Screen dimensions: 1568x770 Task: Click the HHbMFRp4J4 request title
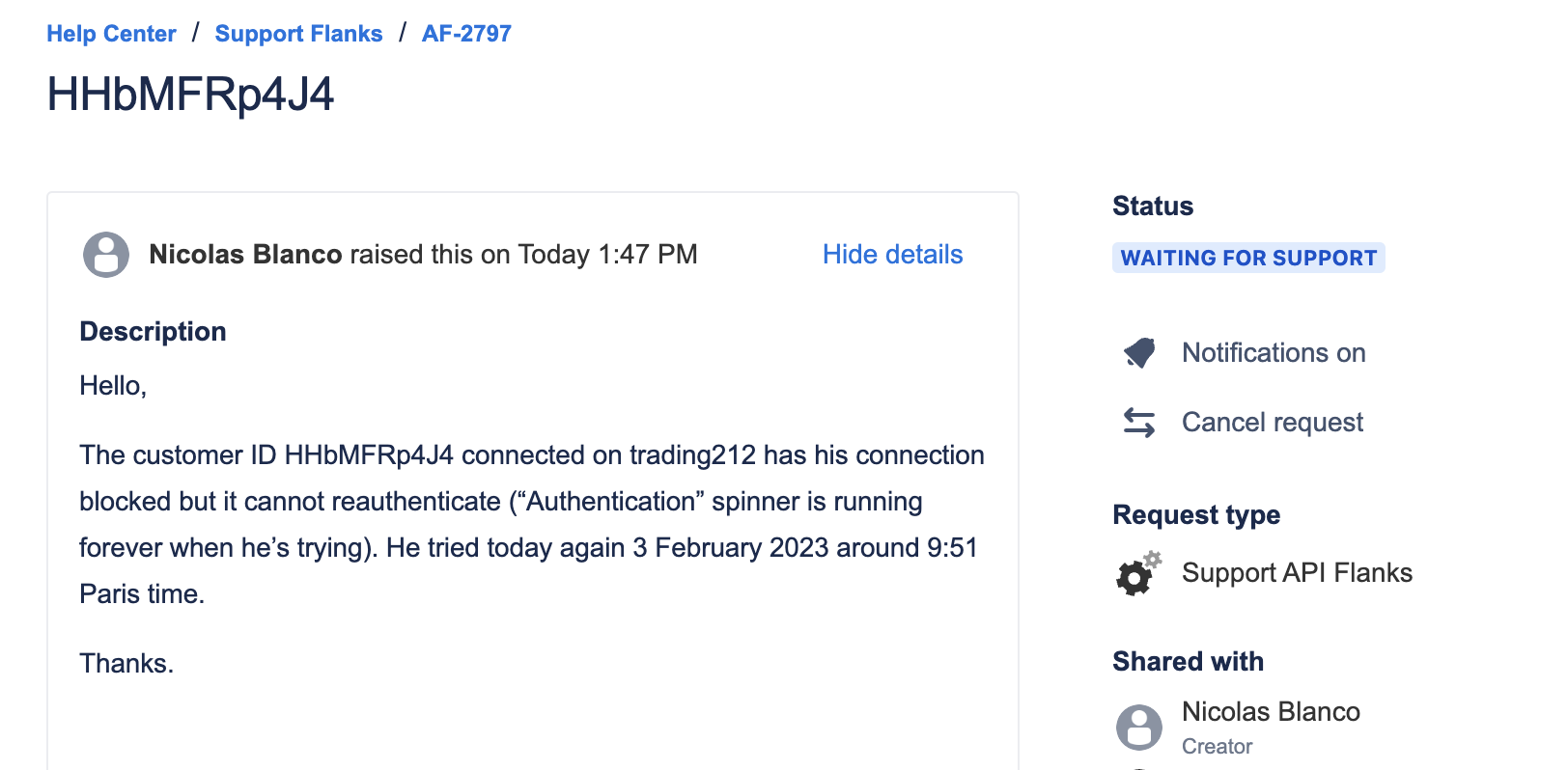(x=190, y=95)
